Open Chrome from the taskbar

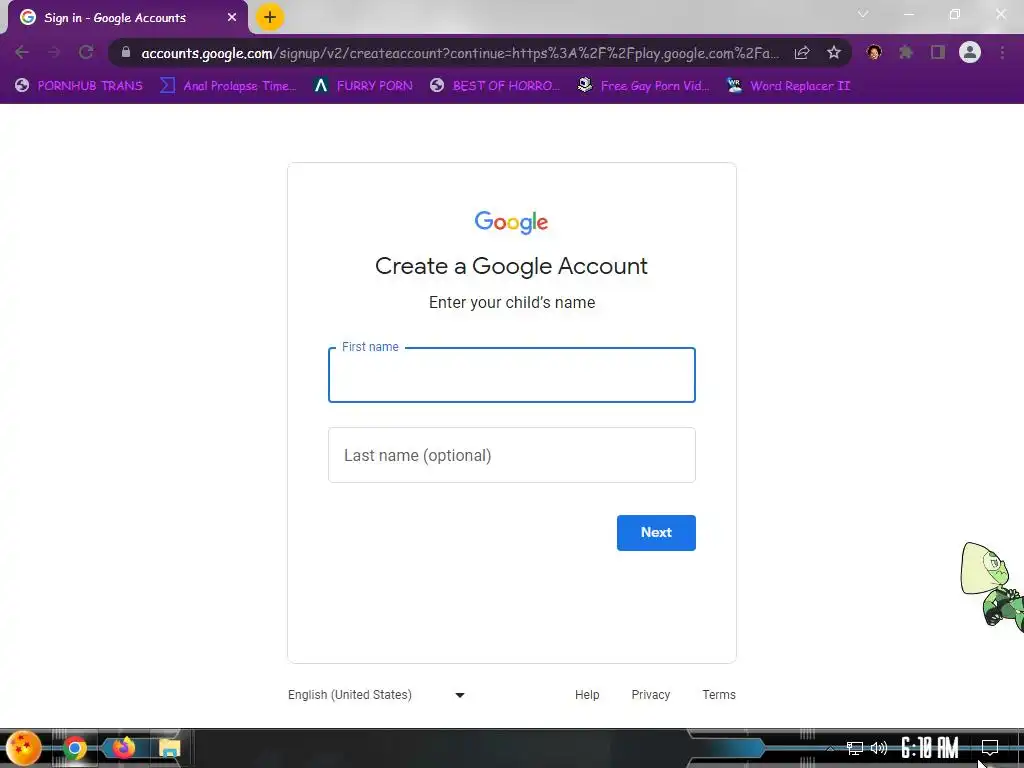point(74,748)
